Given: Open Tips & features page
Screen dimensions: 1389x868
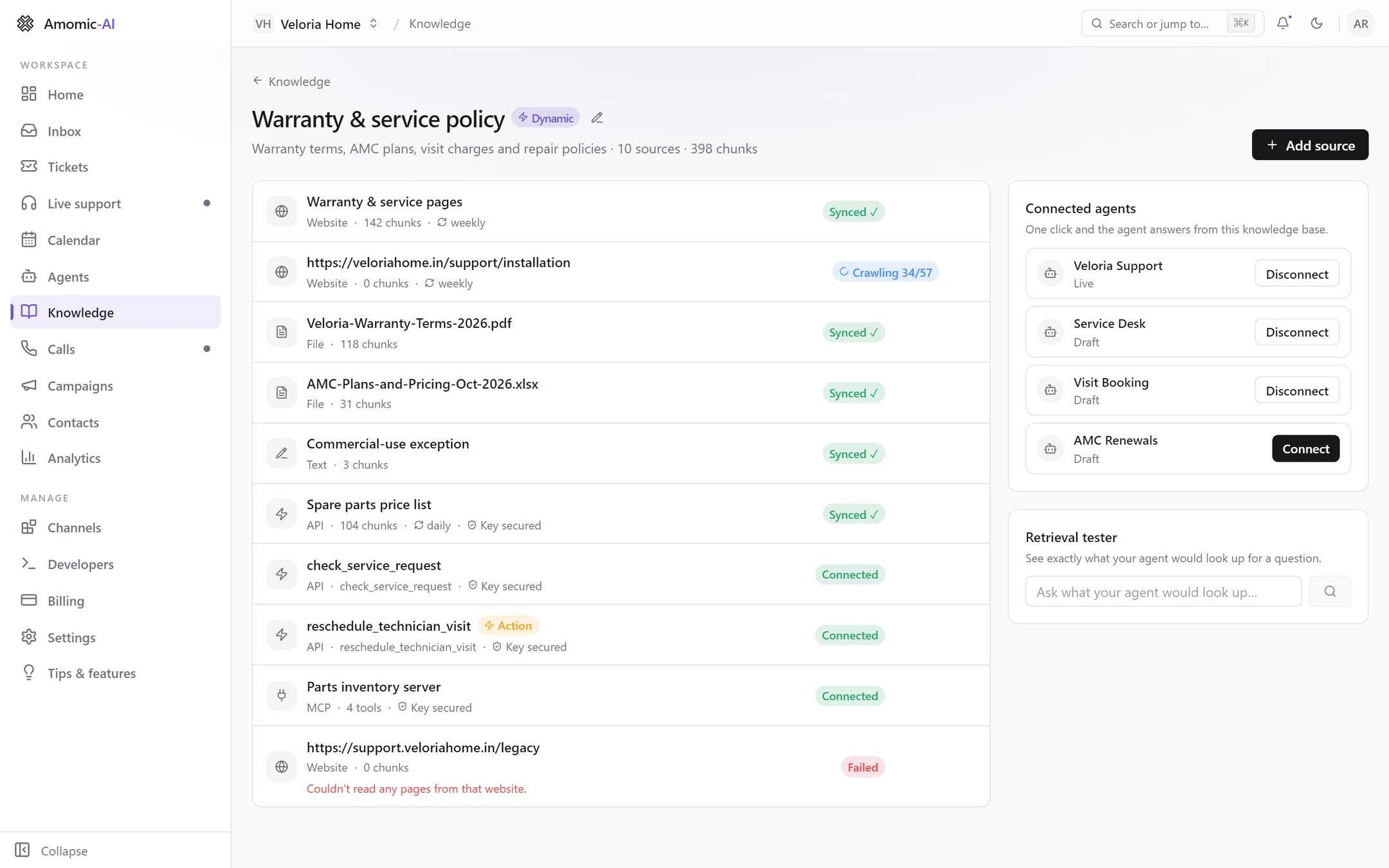Looking at the screenshot, I should [116, 674].
